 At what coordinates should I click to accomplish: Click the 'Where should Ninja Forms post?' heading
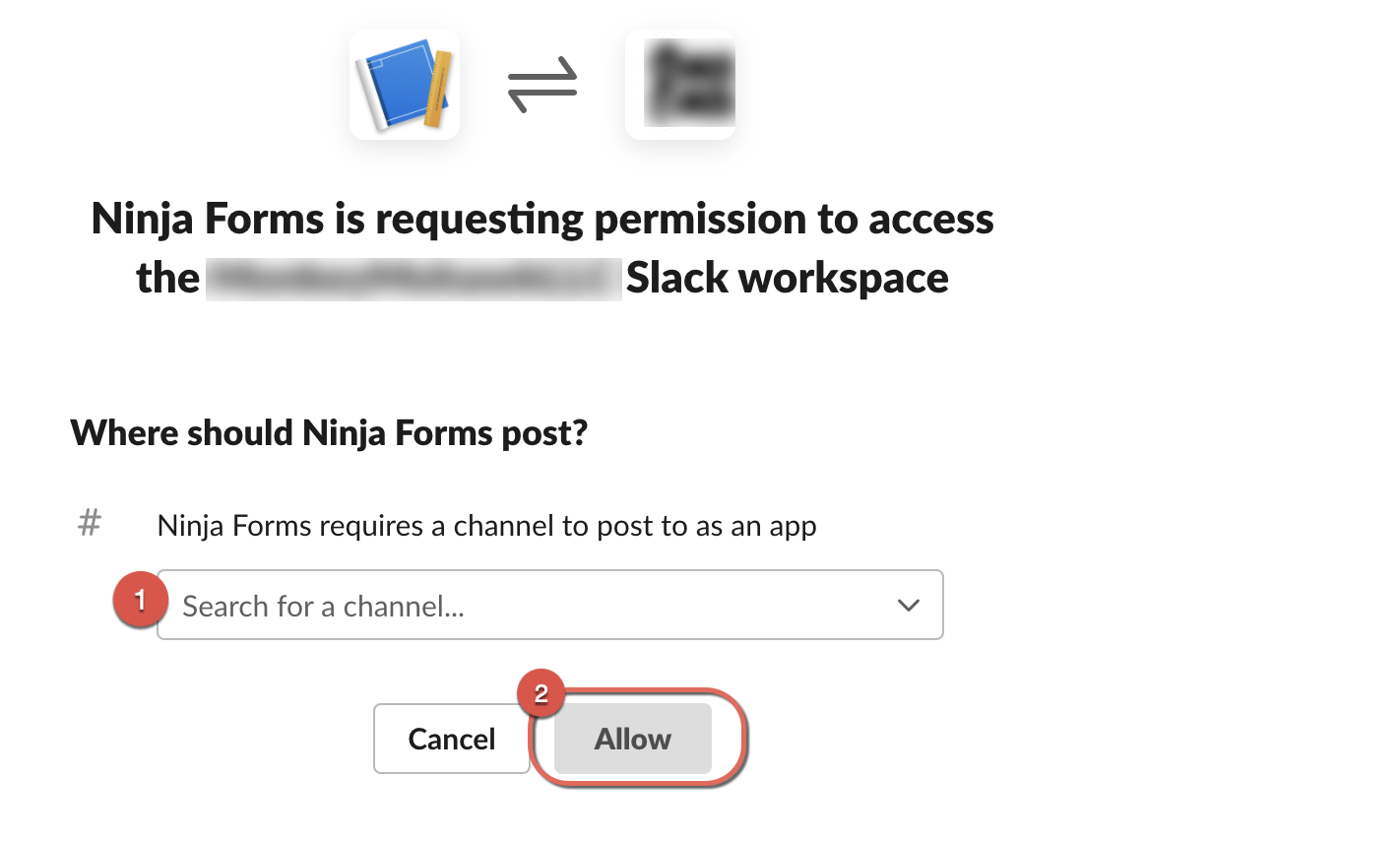click(329, 432)
